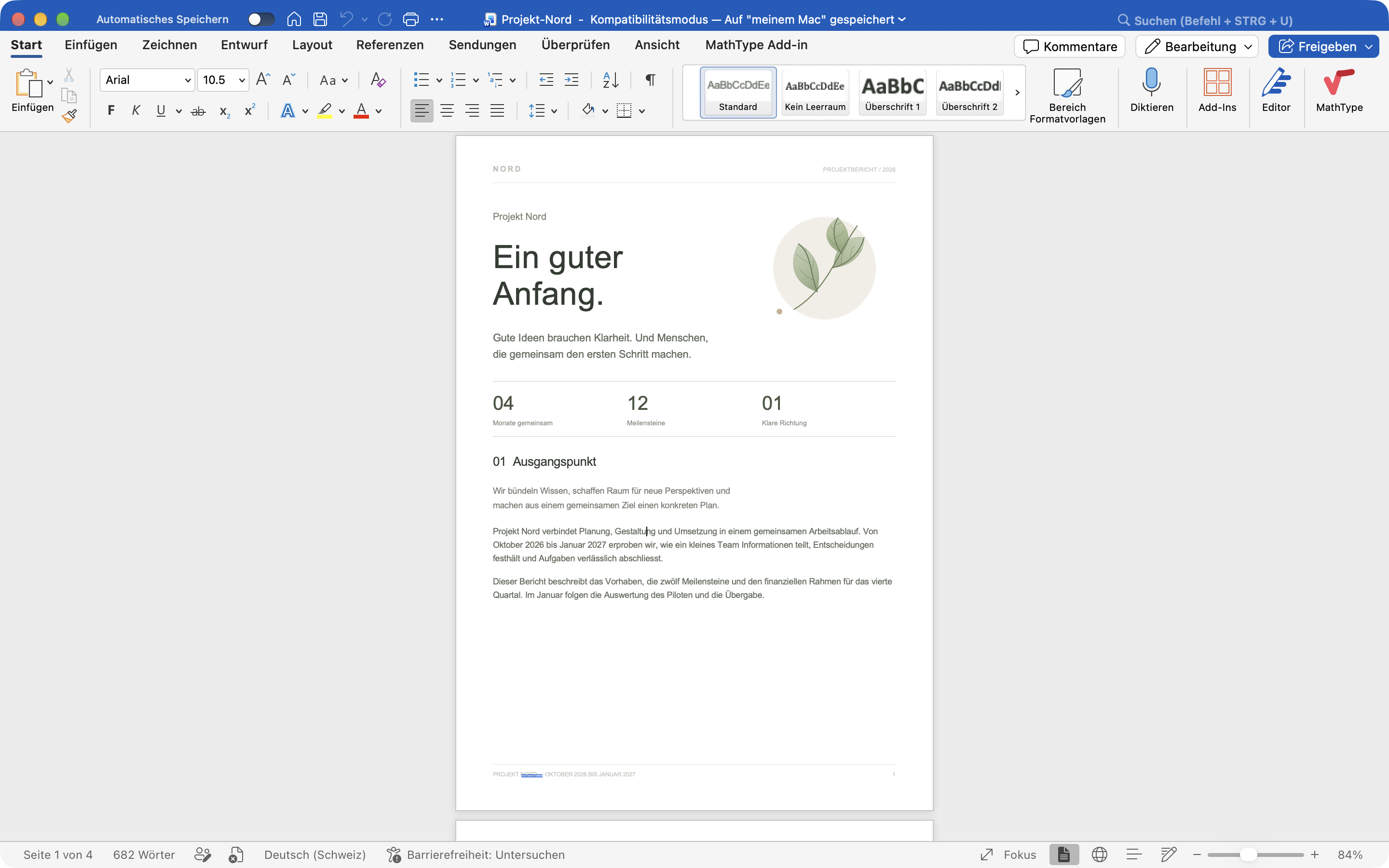Image resolution: width=1389 pixels, height=868 pixels.
Task: Show paragraph marks pilcrow toggle
Action: pos(650,80)
